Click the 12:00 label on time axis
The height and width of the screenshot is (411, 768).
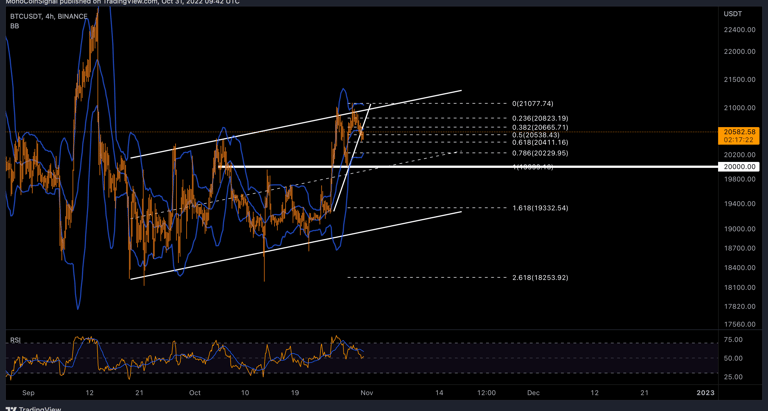coord(487,393)
